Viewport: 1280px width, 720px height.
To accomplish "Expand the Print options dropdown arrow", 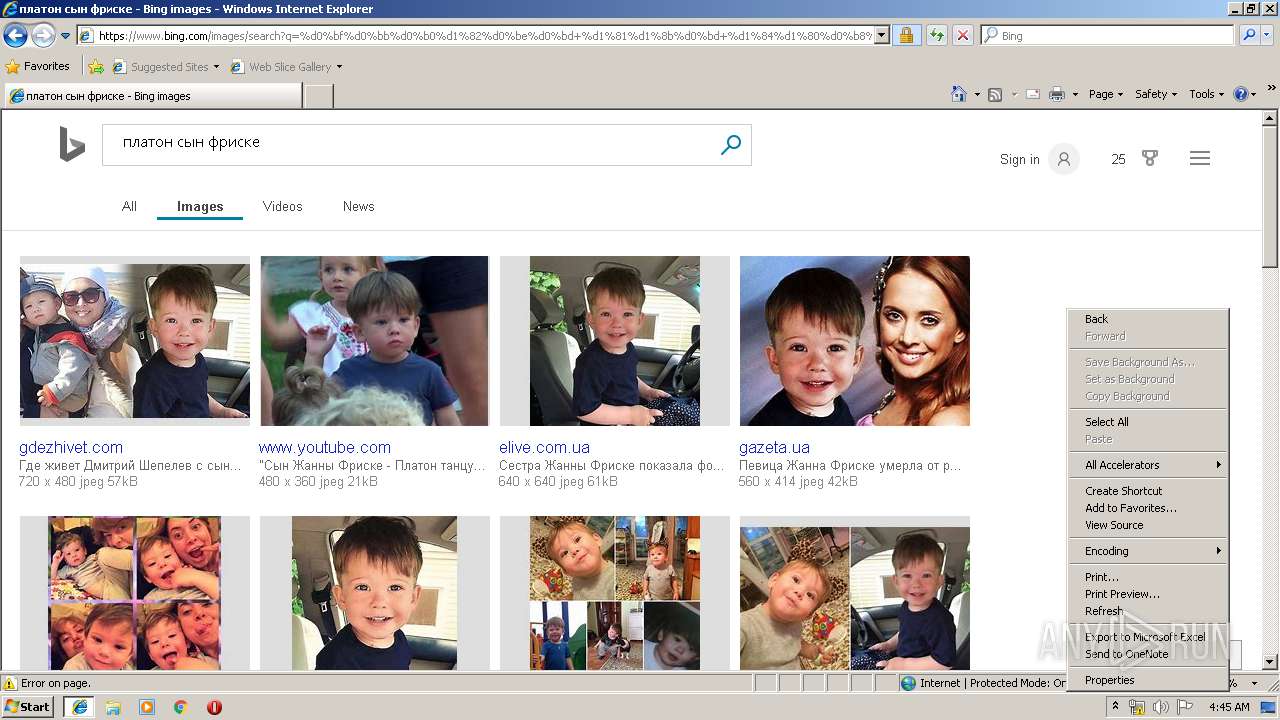I will pos(1075,94).
